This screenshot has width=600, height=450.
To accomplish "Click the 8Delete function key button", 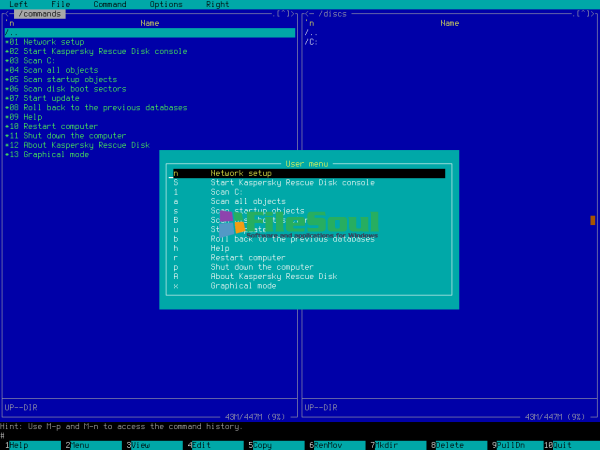I will 449,444.
